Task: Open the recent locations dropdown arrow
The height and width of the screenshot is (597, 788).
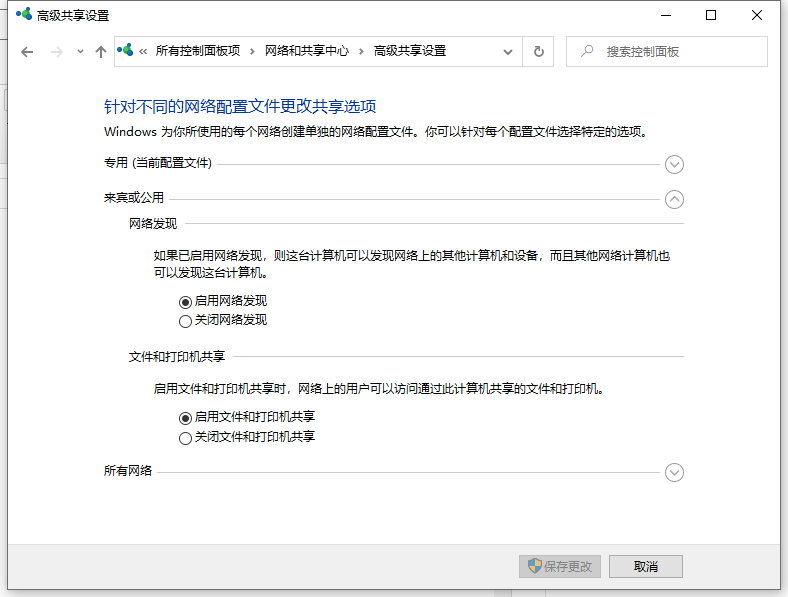Action: [80, 51]
